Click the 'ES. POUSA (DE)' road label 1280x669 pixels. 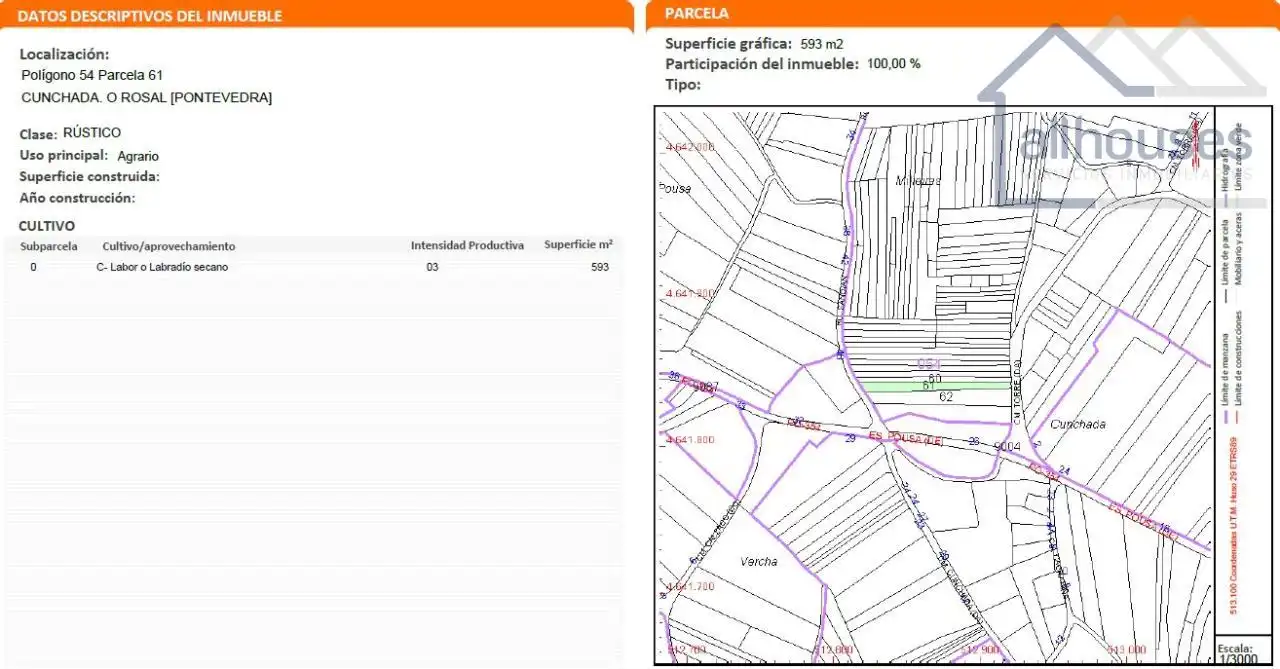pyautogui.click(x=906, y=438)
